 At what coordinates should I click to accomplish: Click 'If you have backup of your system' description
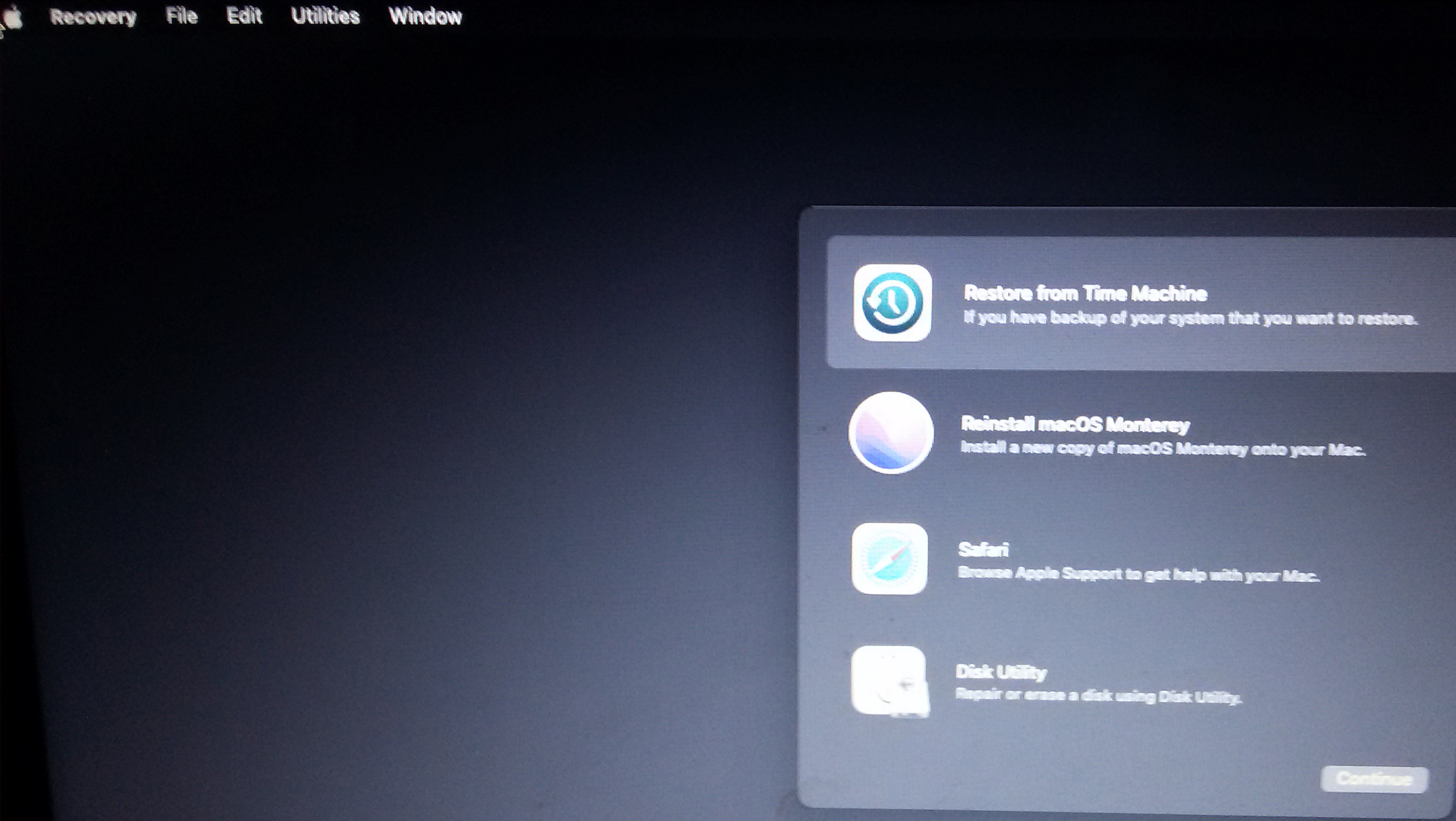[x=1190, y=318]
